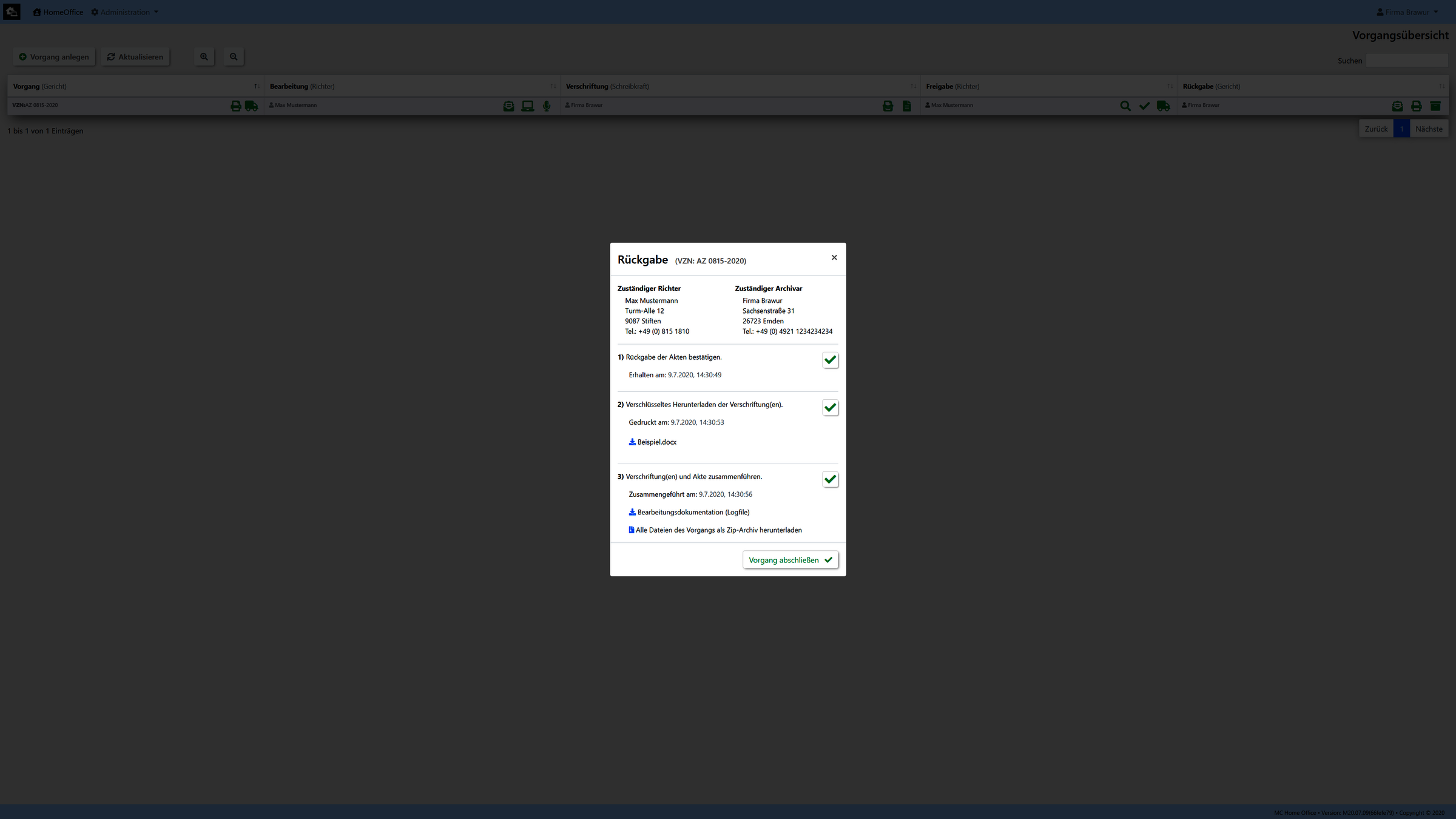Toggle checkbox for Verschlüsseltes Herunterladen der Verschriftung
Screen dimensions: 1456x819
[x=830, y=408]
